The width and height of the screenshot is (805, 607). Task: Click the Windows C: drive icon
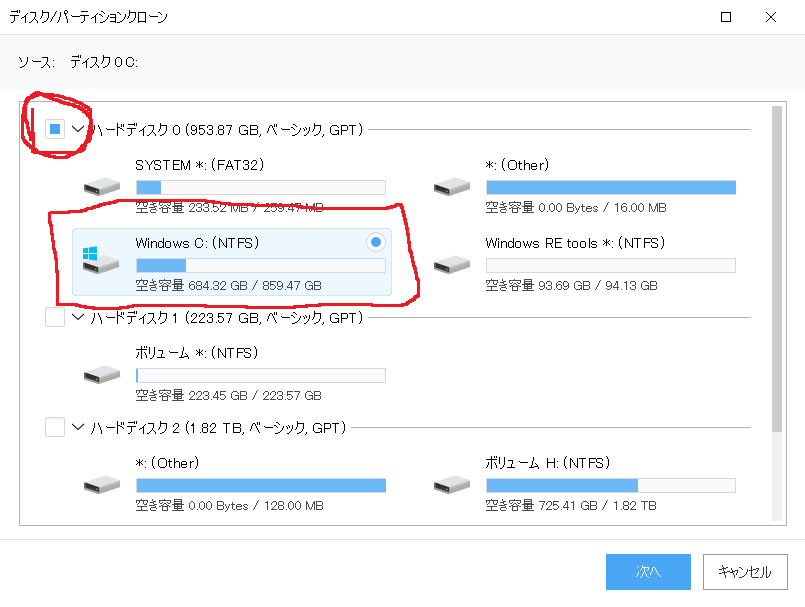click(101, 260)
